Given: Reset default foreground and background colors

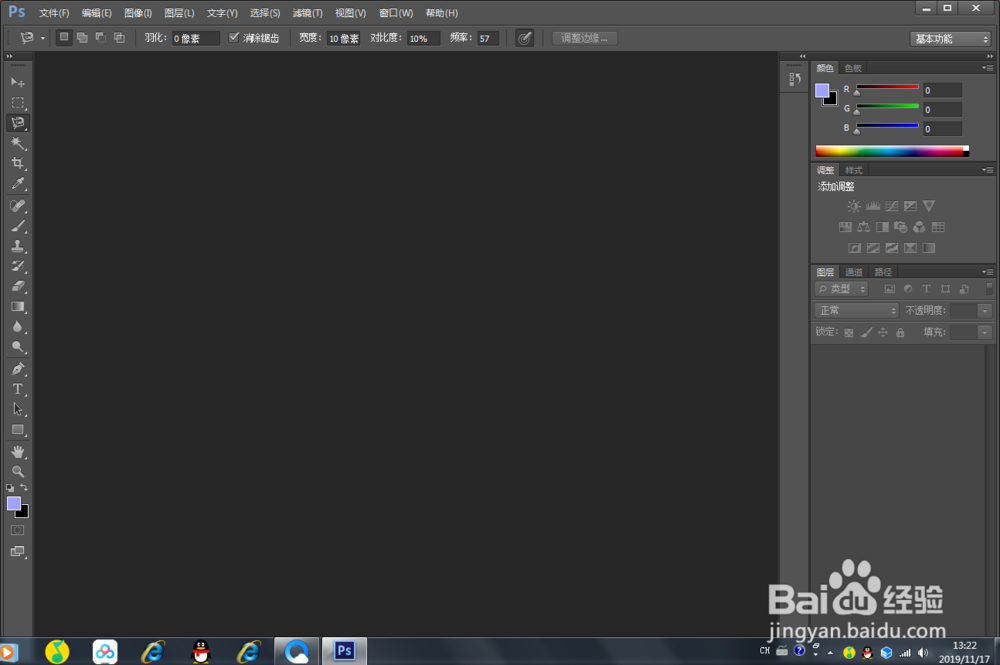Looking at the screenshot, I should pyautogui.click(x=10, y=488).
